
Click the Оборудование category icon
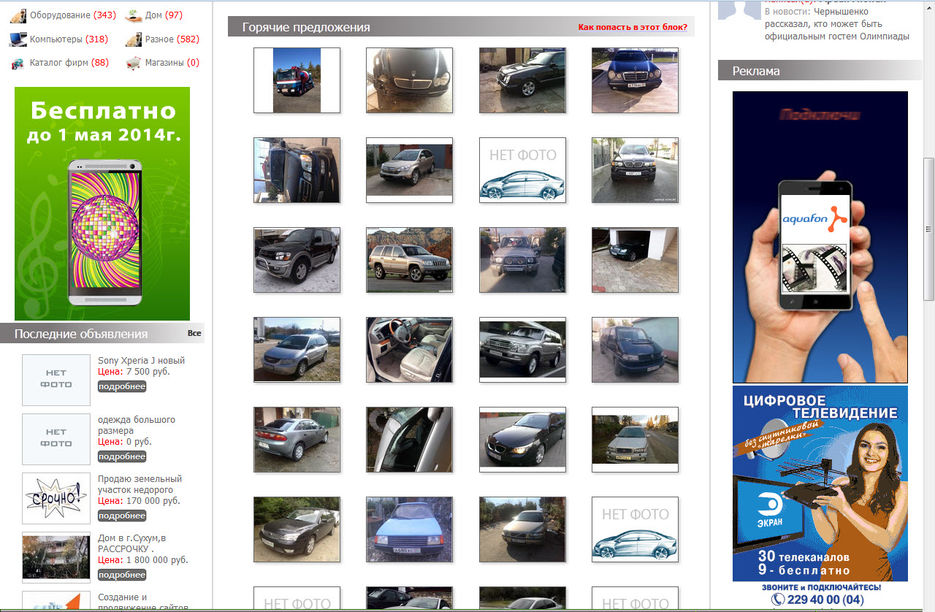(x=18, y=16)
